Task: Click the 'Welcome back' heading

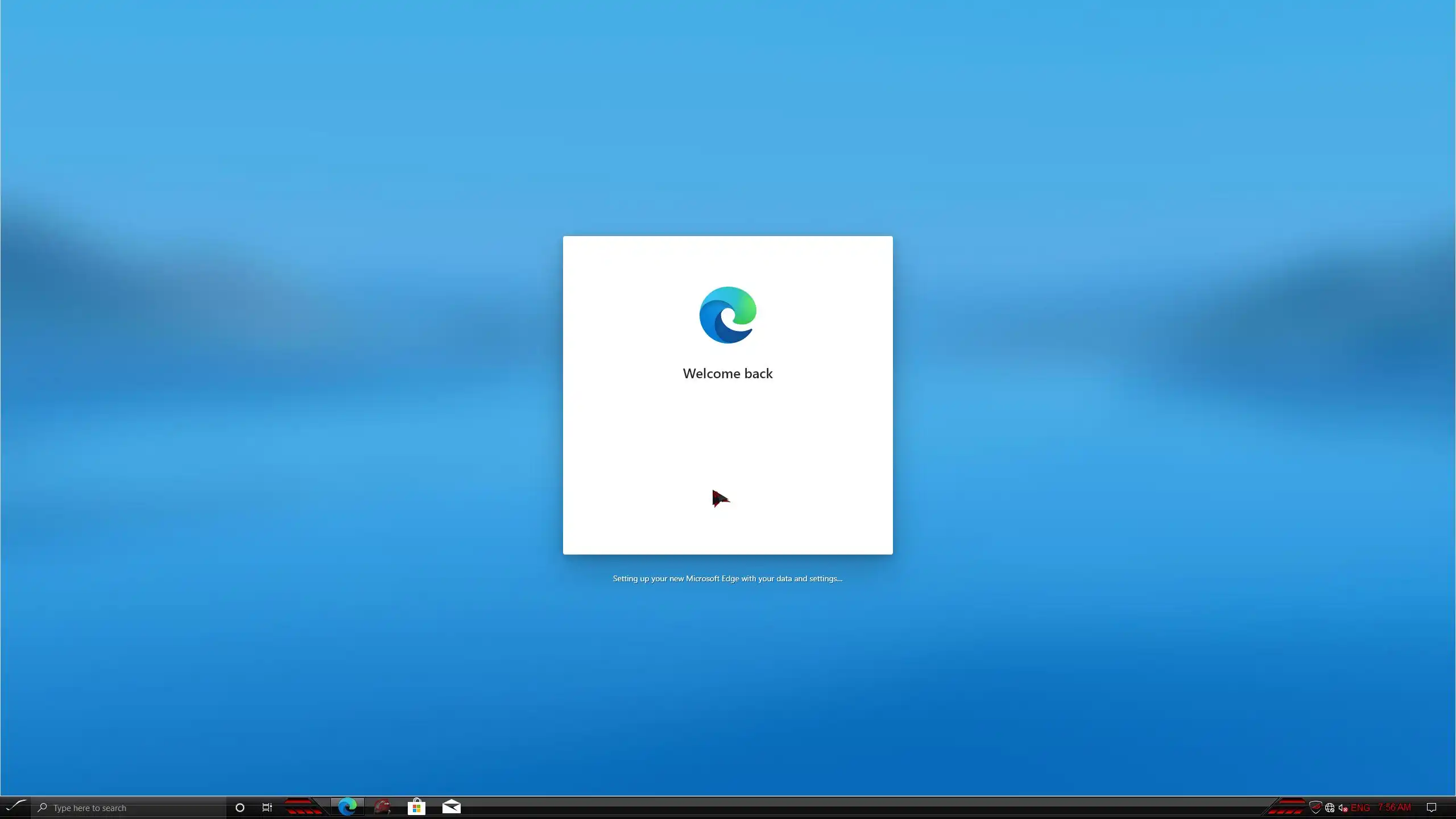Action: point(727,374)
